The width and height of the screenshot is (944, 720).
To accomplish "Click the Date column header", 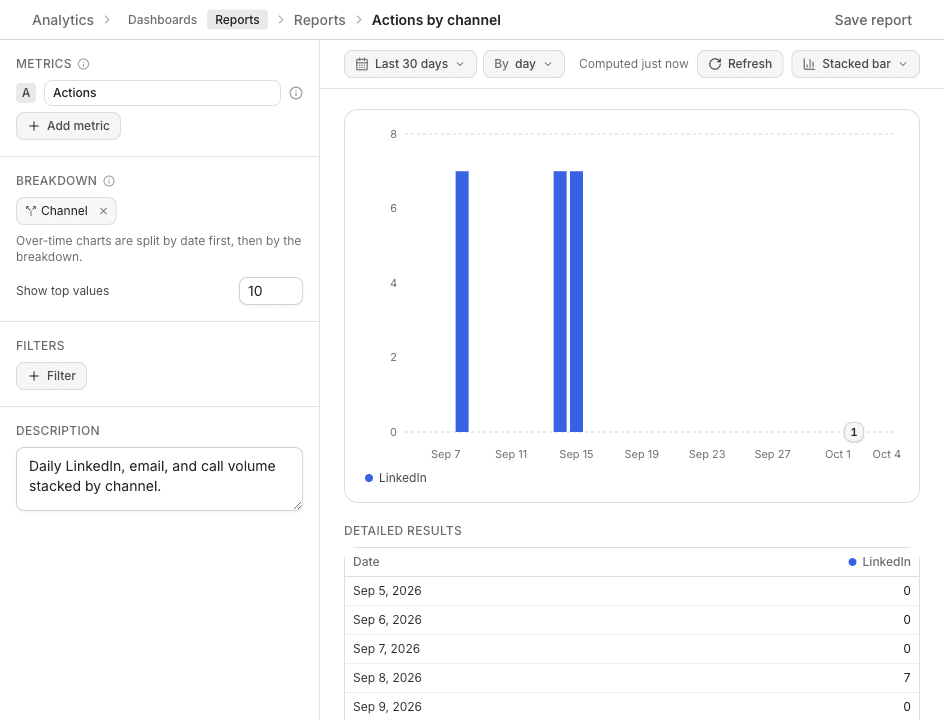I will pyautogui.click(x=366, y=562).
